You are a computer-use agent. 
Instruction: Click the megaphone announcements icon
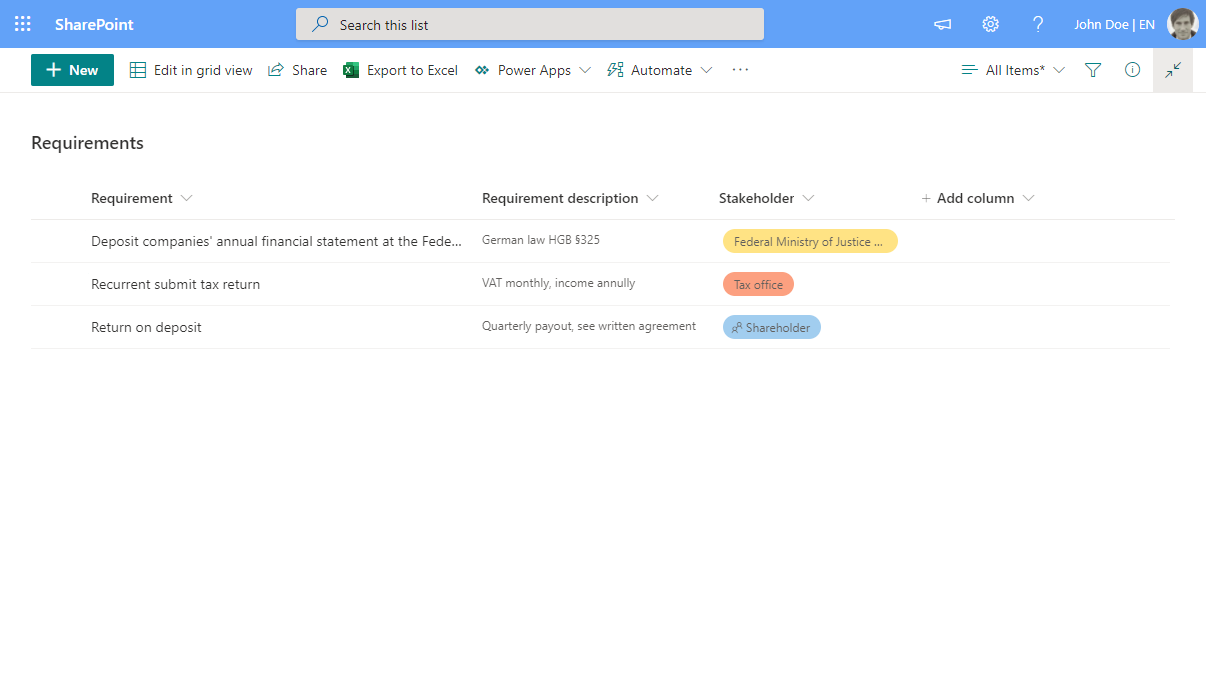(942, 24)
